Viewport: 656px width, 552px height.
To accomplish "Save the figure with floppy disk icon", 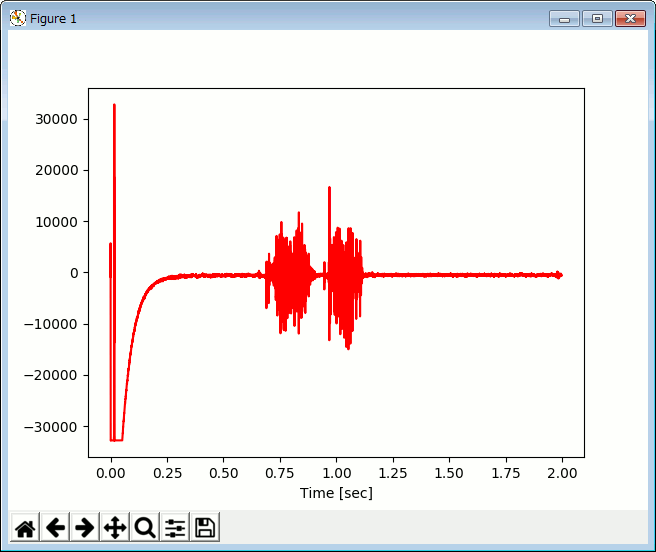I will point(205,527).
